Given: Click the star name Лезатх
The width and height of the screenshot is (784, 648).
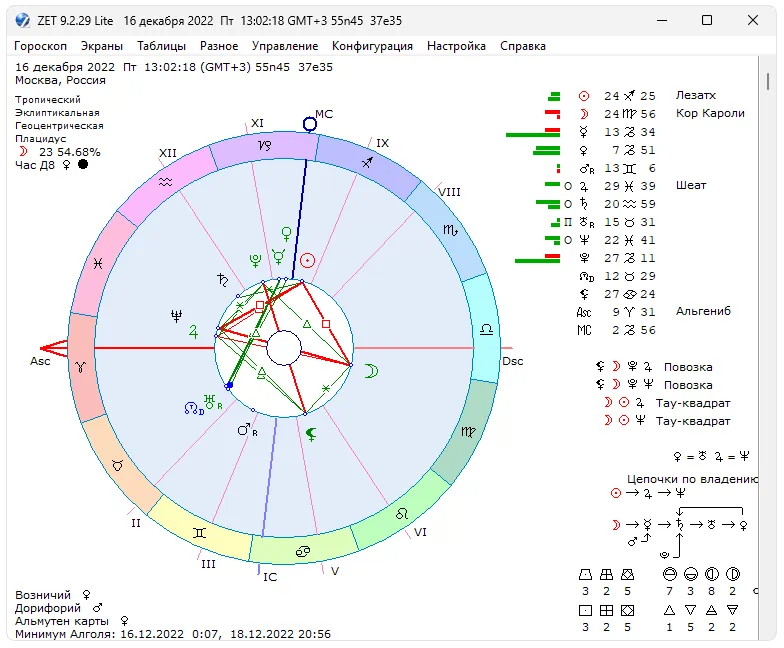Looking at the screenshot, I should (x=696, y=95).
